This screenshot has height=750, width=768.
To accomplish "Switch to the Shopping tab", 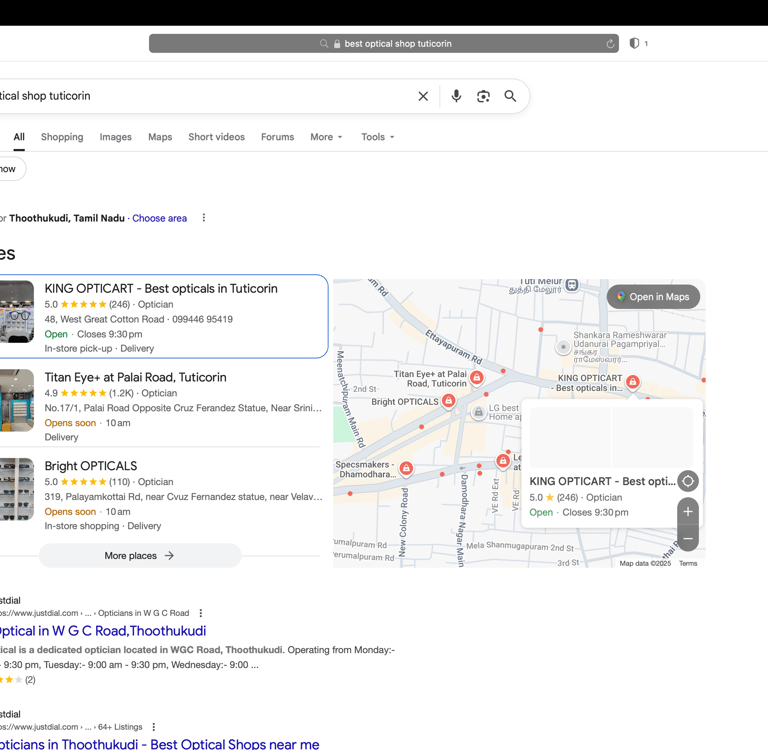I will 62,137.
